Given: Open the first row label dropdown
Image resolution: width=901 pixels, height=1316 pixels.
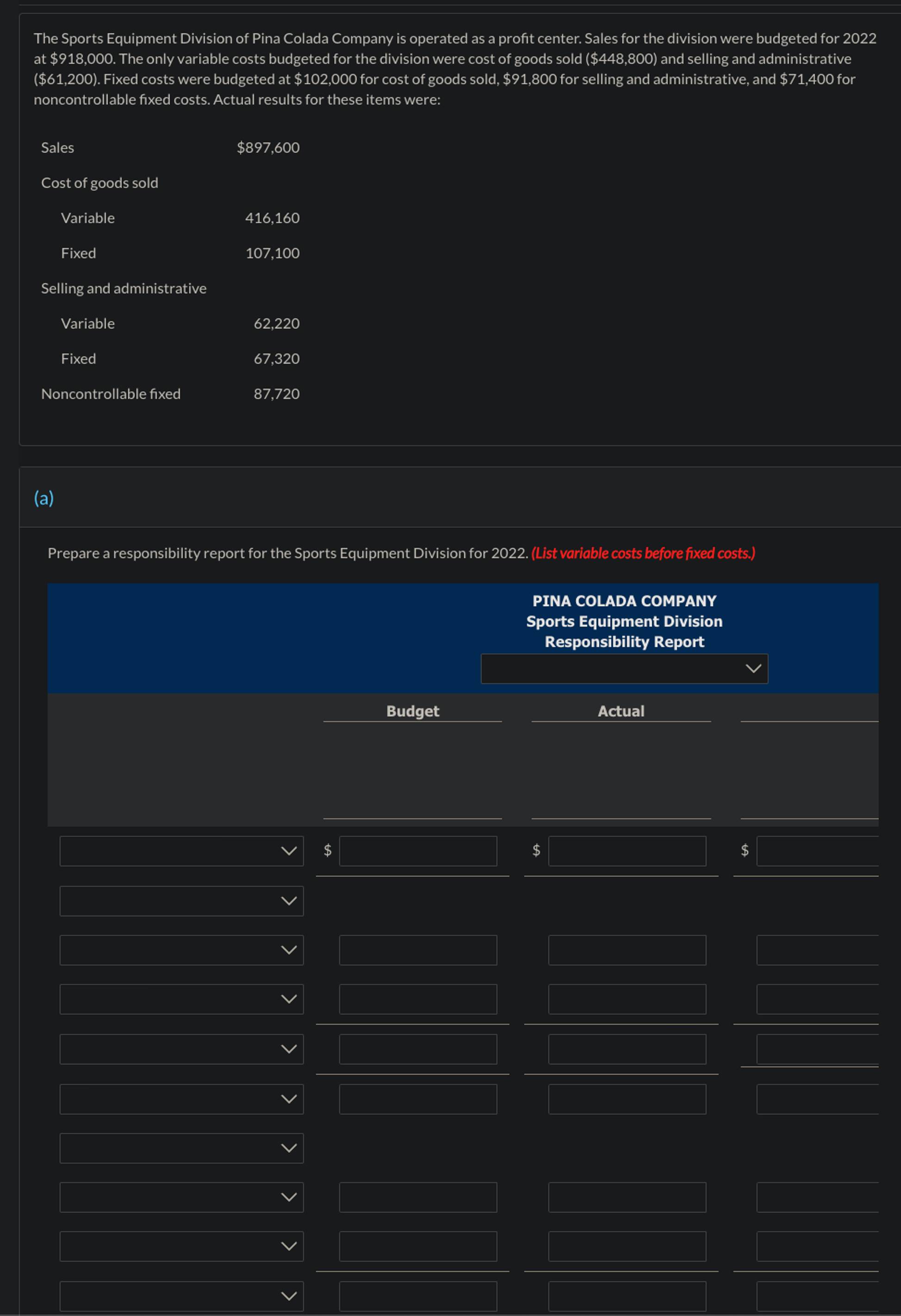Looking at the screenshot, I should point(181,850).
